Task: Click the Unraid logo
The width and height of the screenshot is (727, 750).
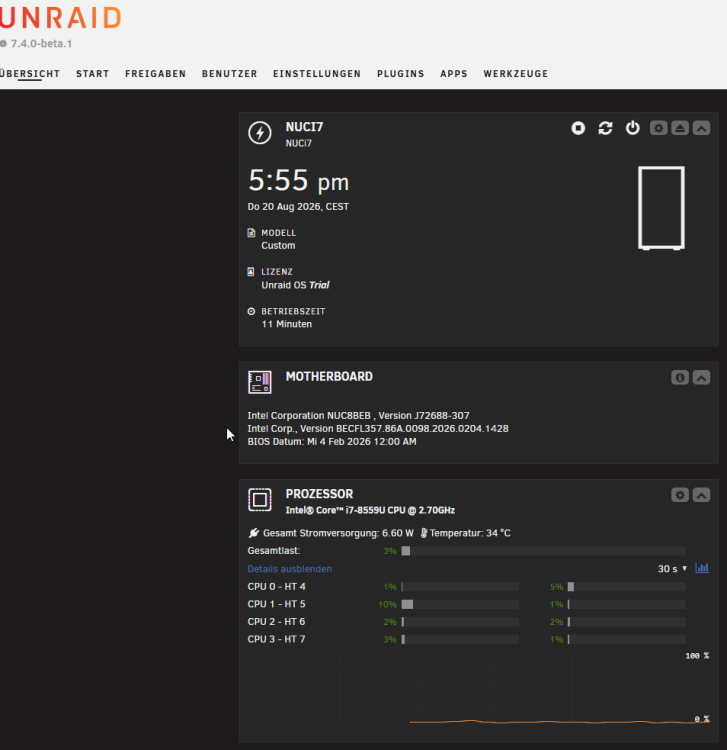Action: pyautogui.click(x=60, y=18)
